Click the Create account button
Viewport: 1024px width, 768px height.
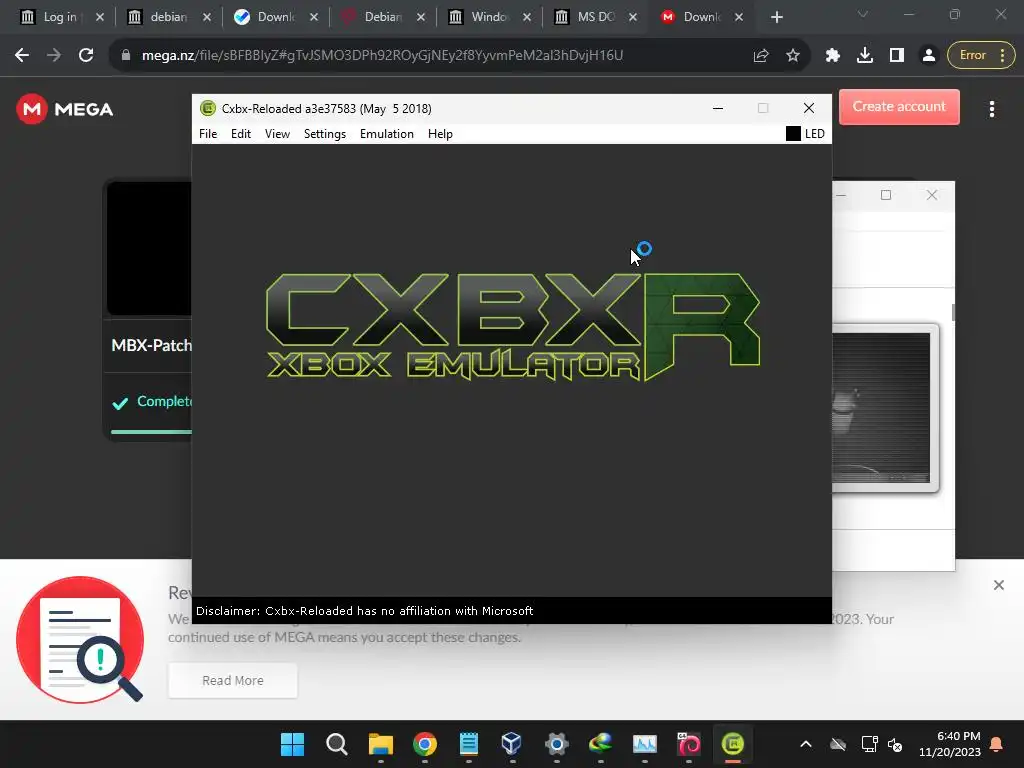[899, 106]
